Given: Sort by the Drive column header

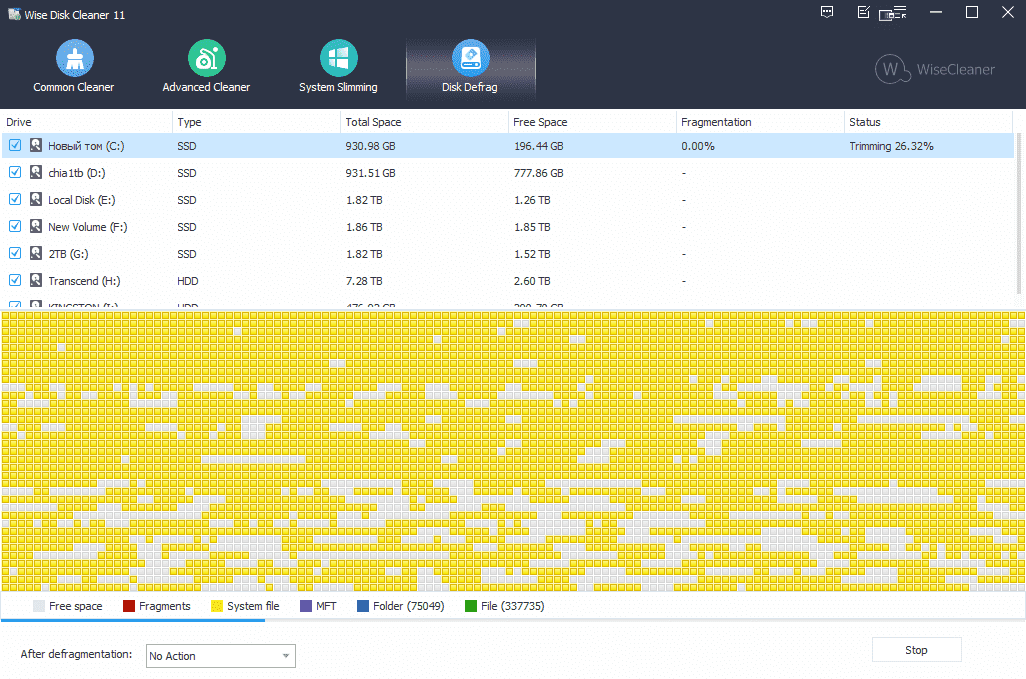Looking at the screenshot, I should coord(86,122).
